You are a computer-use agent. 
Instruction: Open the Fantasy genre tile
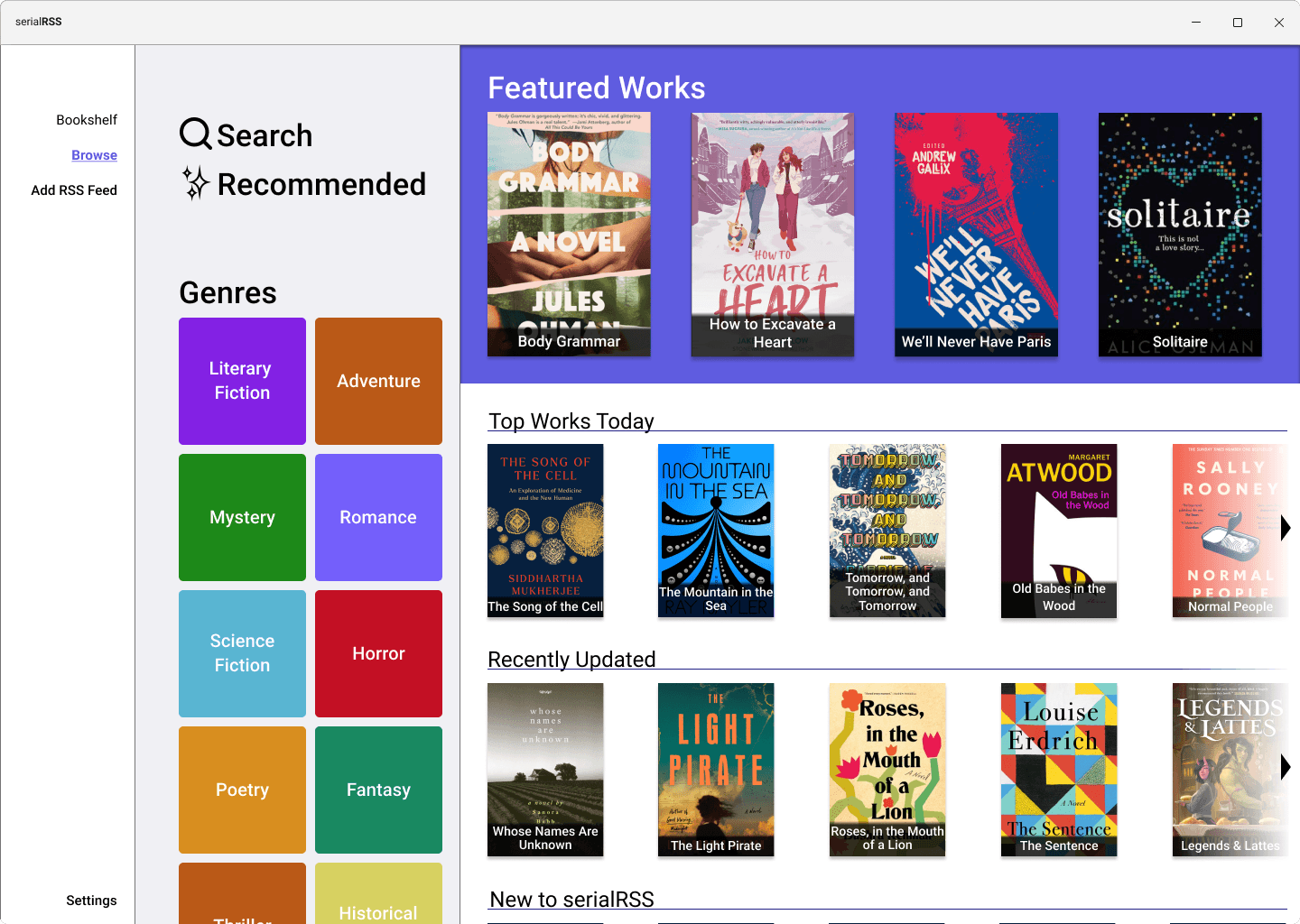[x=378, y=790]
